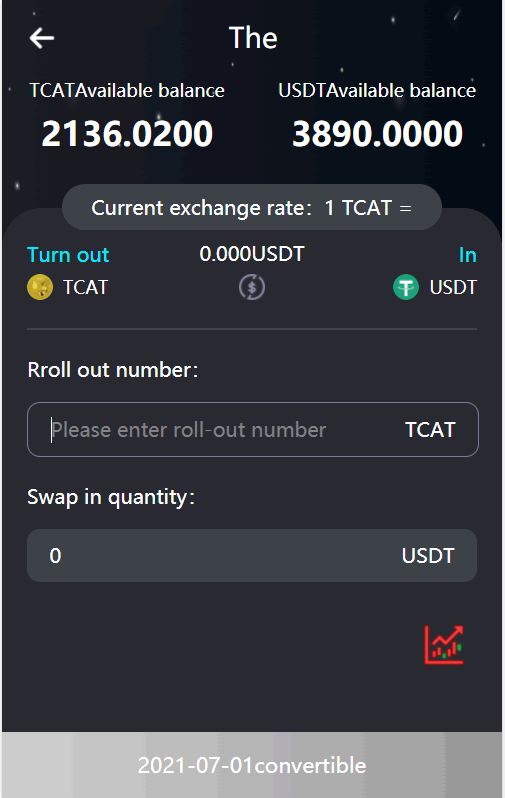505x798 pixels.
Task: Click the TCAT balance 2136.0200
Action: [127, 134]
